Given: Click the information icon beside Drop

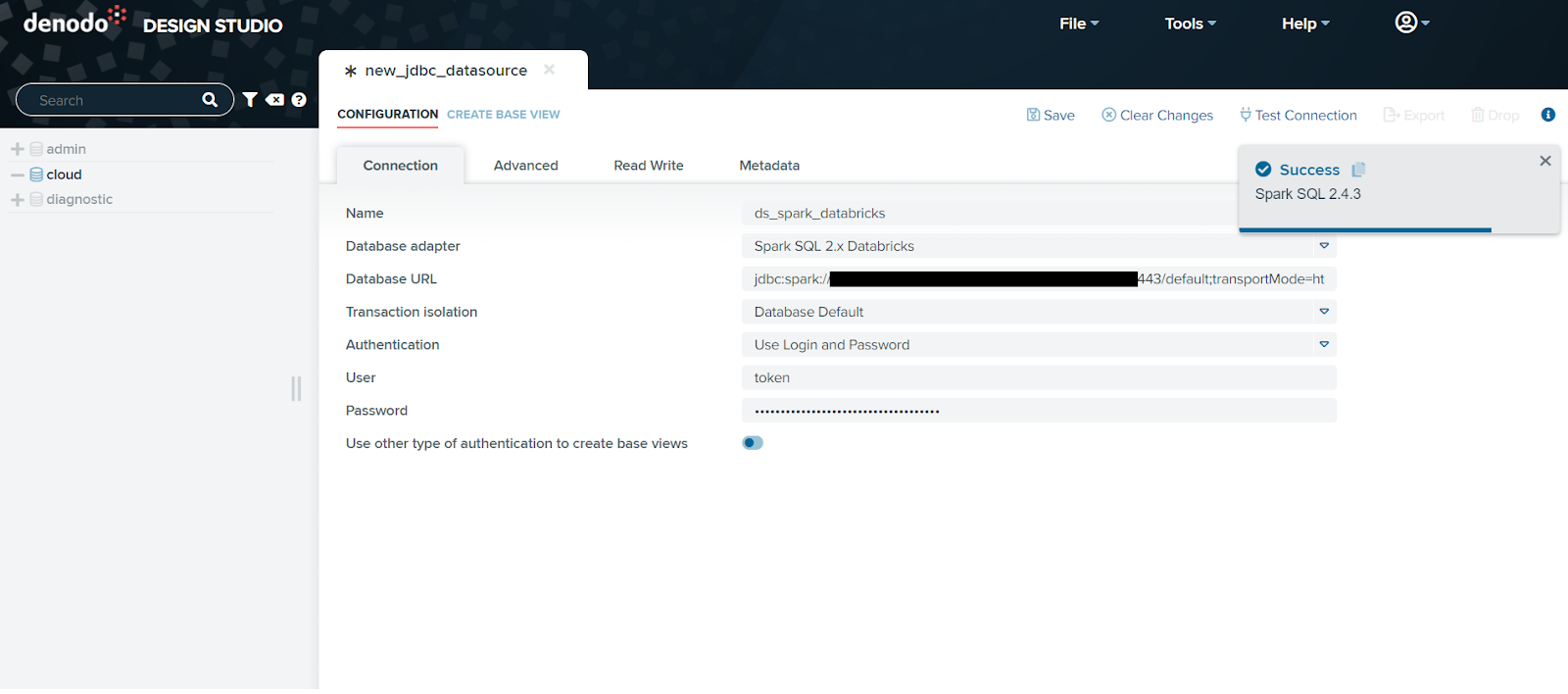Looking at the screenshot, I should [1548, 115].
